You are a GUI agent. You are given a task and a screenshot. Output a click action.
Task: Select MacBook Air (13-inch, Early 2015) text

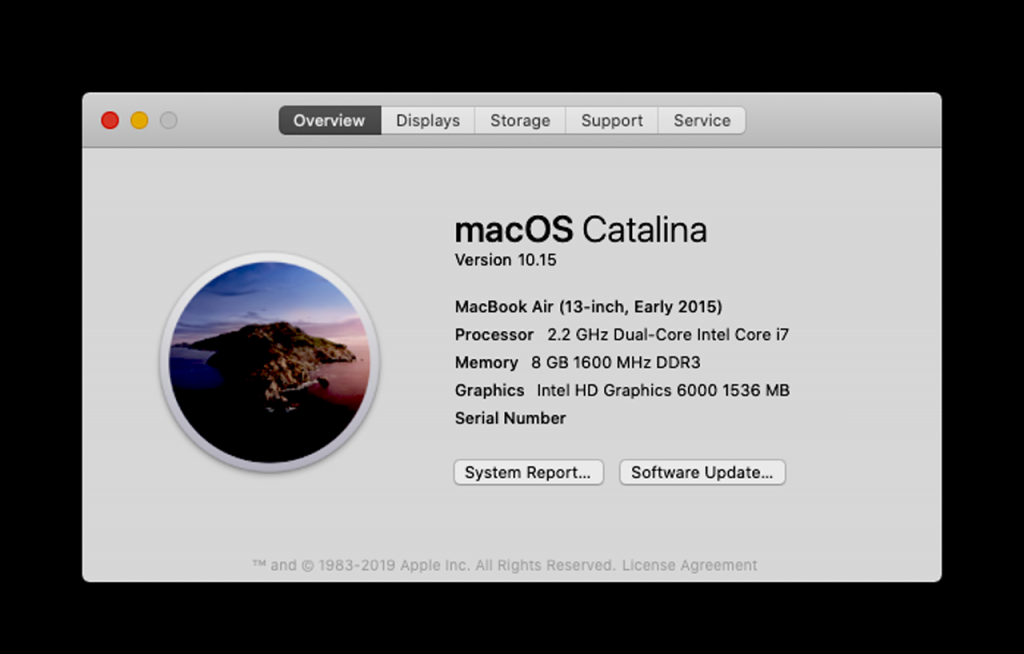(x=588, y=307)
